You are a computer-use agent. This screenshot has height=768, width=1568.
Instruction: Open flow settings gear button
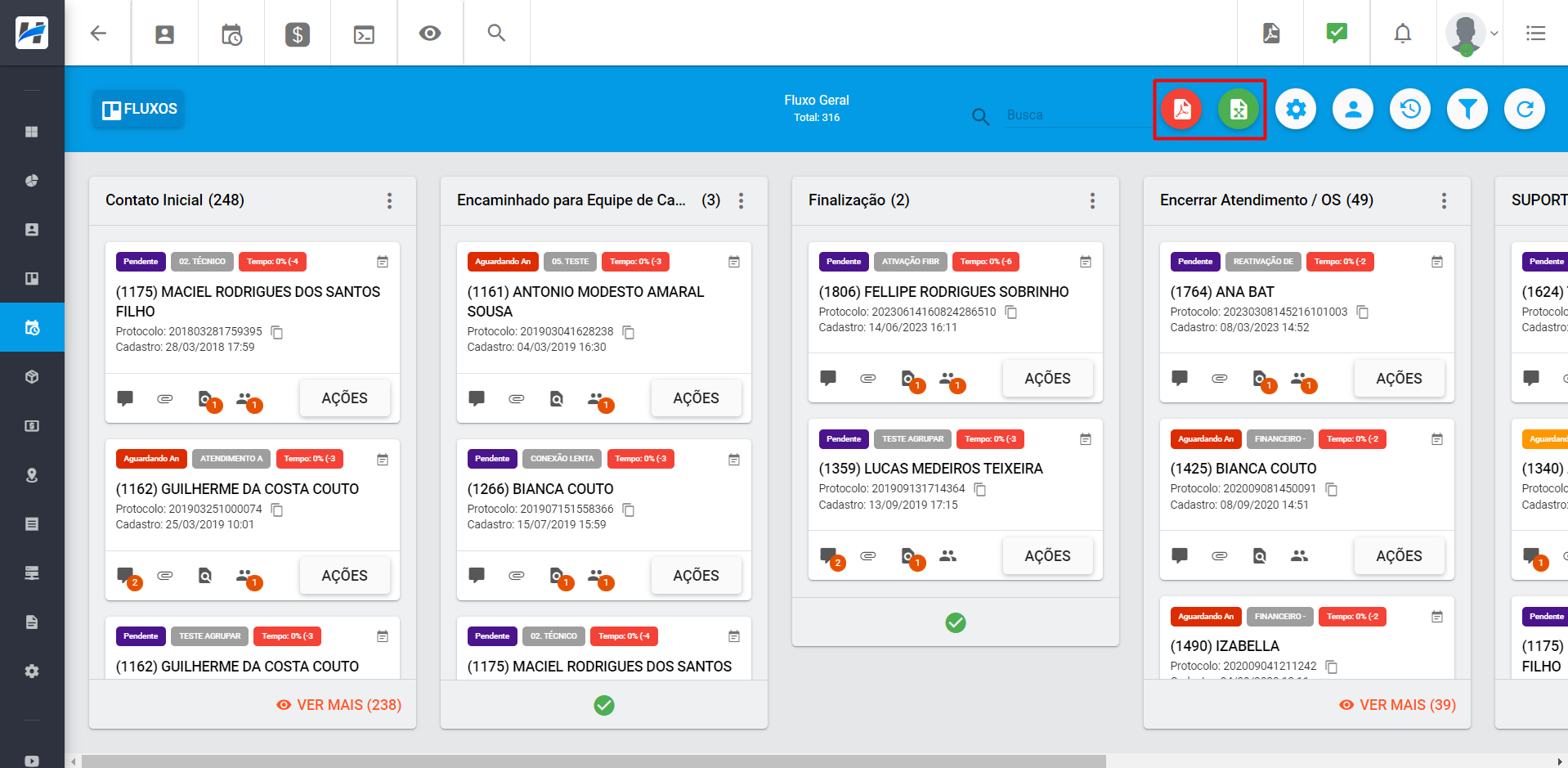pyautogui.click(x=1296, y=109)
